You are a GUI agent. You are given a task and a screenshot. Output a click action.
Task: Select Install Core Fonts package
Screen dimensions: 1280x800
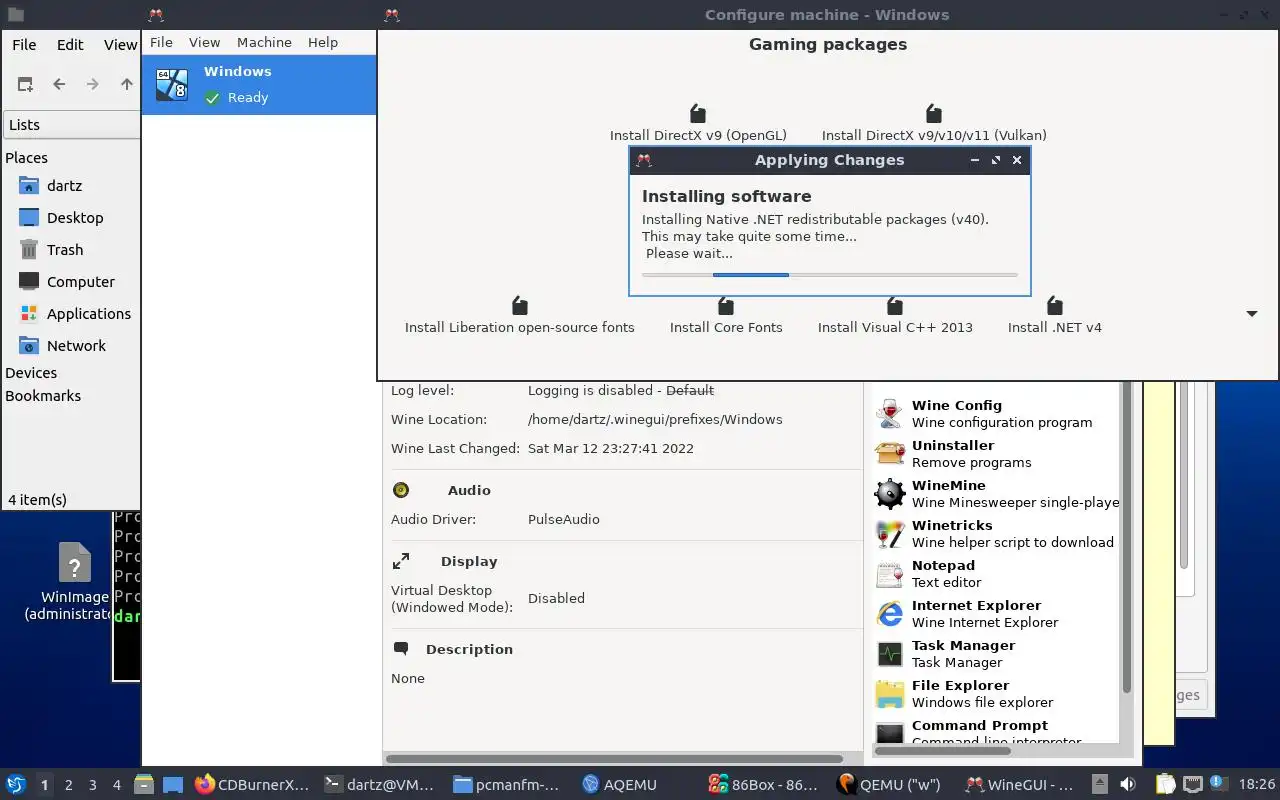(x=726, y=316)
